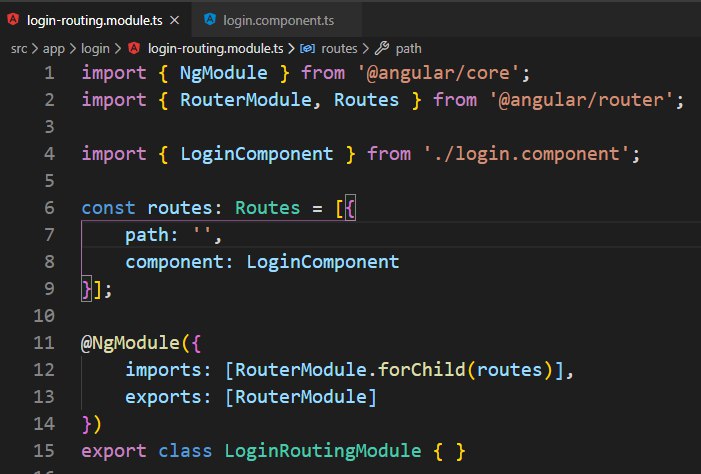
Task: Click line number 1 in the gutter
Action: 49,73
